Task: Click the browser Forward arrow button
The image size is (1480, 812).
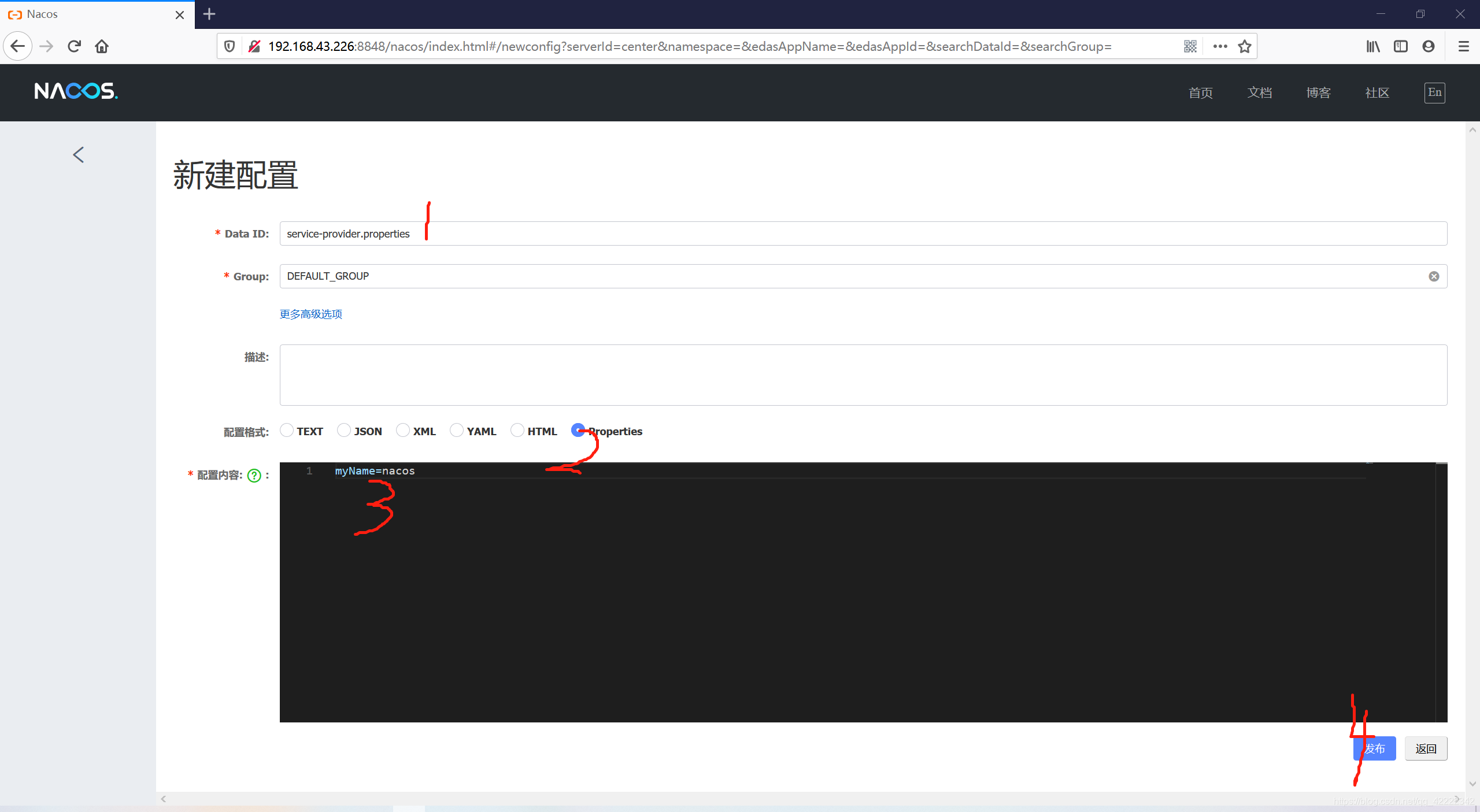Action: [x=46, y=46]
